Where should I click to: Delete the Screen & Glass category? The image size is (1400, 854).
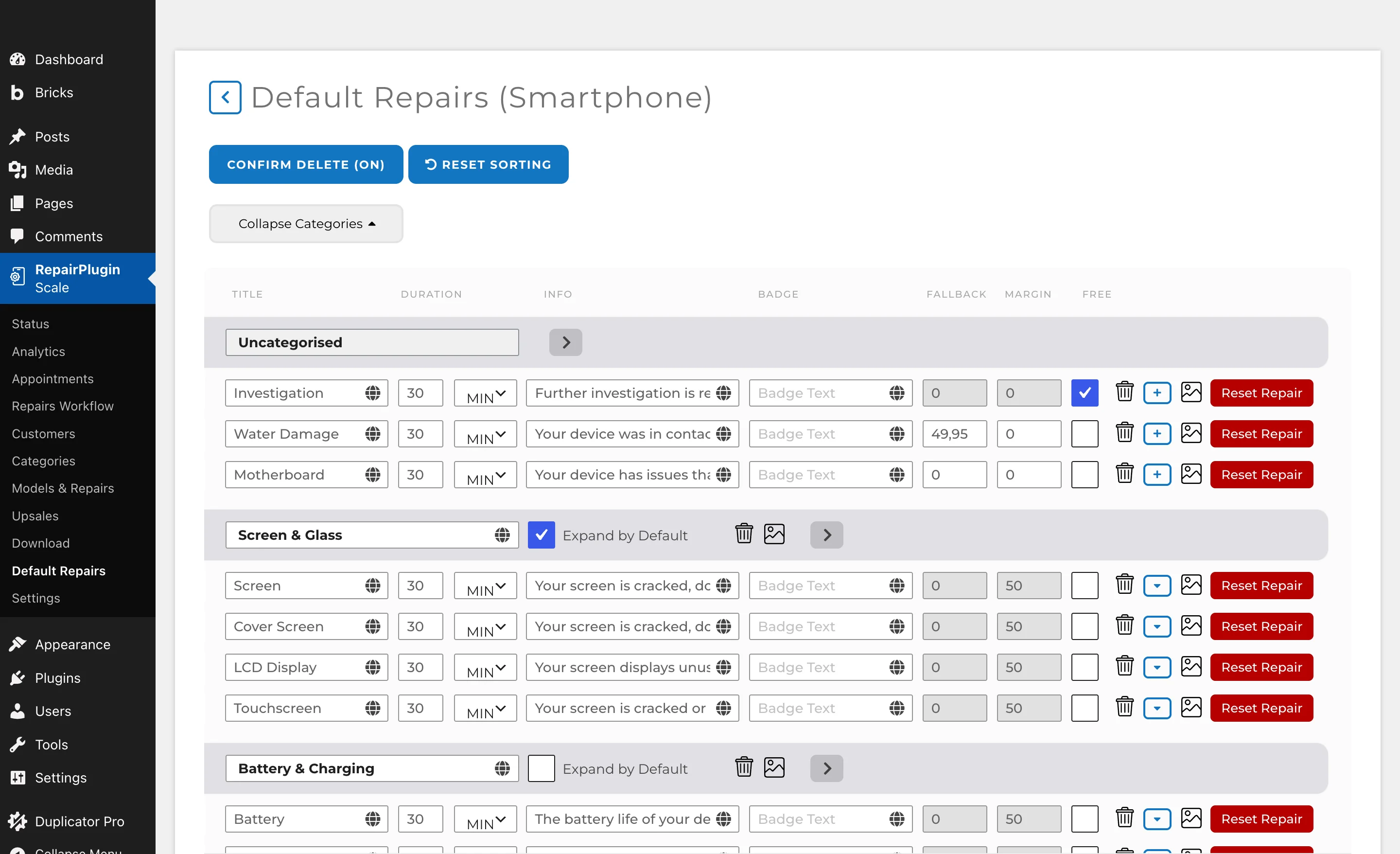744,534
